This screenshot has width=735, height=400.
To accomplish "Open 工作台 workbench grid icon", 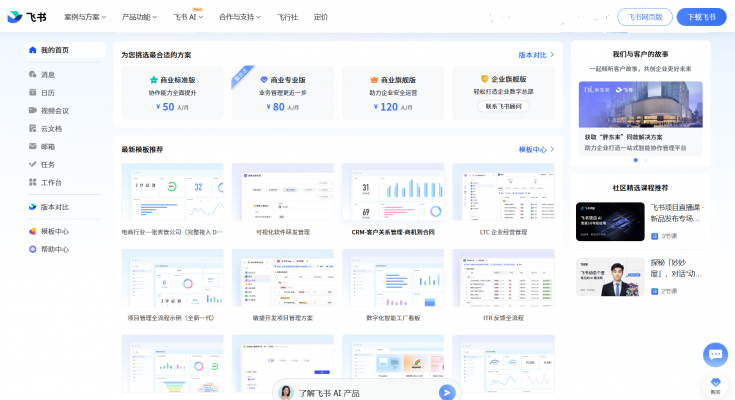I will pos(32,182).
